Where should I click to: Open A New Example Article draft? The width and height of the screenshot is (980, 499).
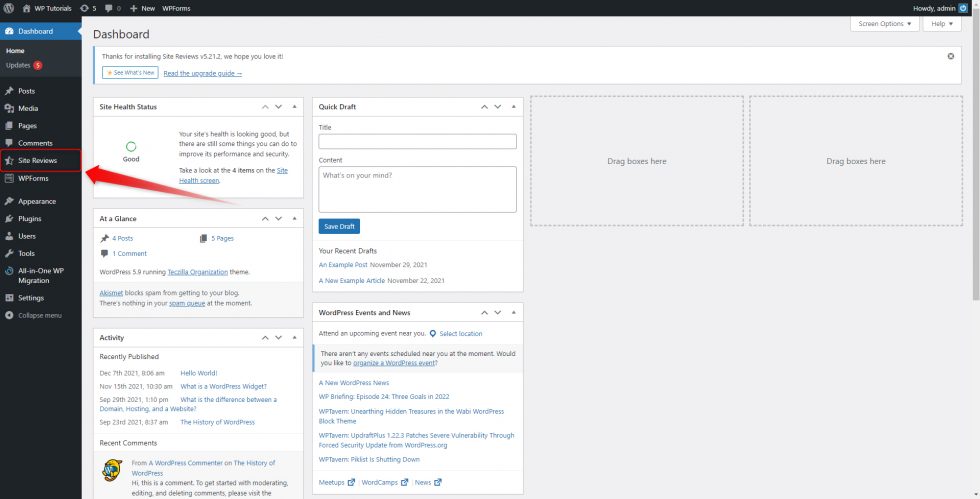tap(352, 281)
